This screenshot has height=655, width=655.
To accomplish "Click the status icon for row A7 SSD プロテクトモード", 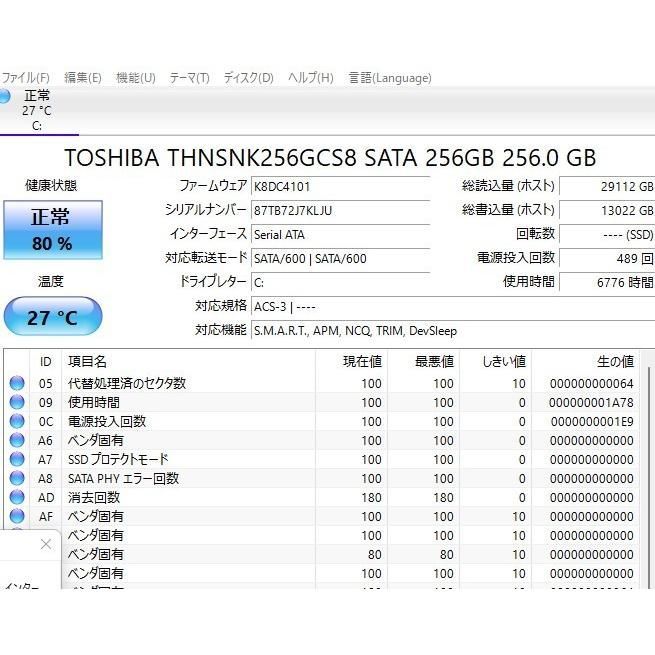I will 17,459.
